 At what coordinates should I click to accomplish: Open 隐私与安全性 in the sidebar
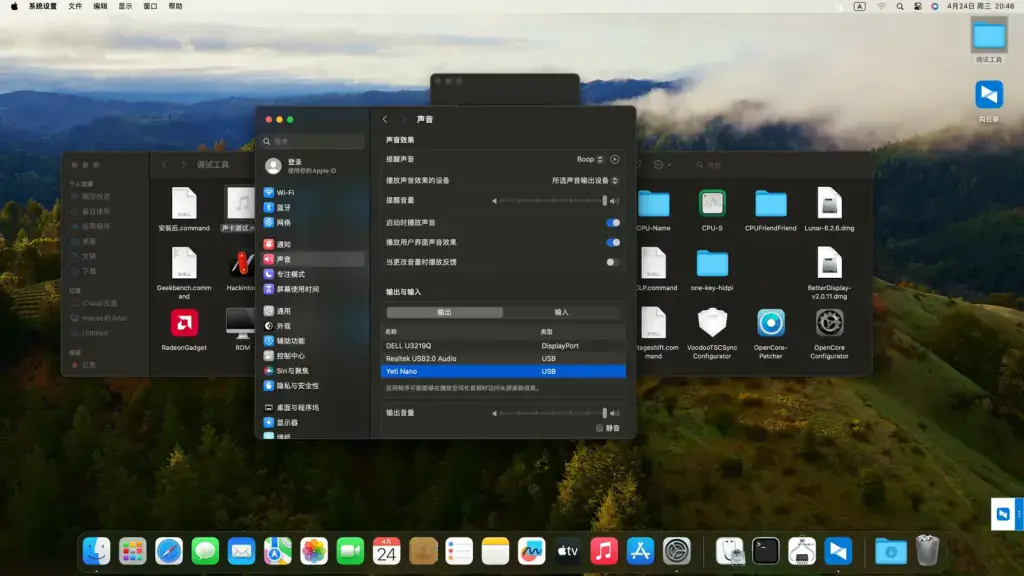pos(313,386)
